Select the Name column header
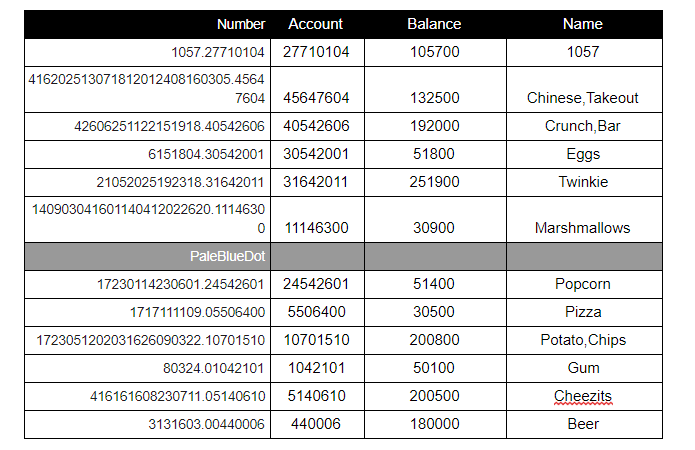 click(584, 24)
